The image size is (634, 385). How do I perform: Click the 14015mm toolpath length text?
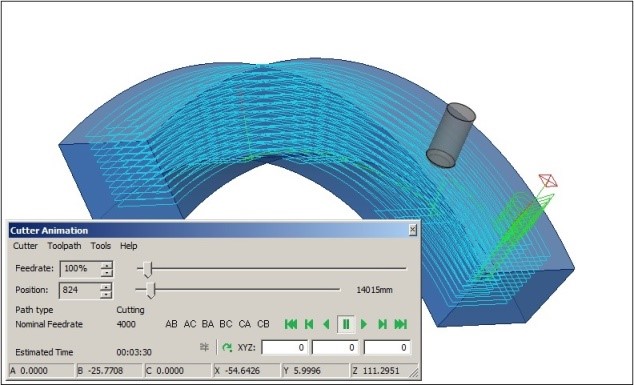374,290
